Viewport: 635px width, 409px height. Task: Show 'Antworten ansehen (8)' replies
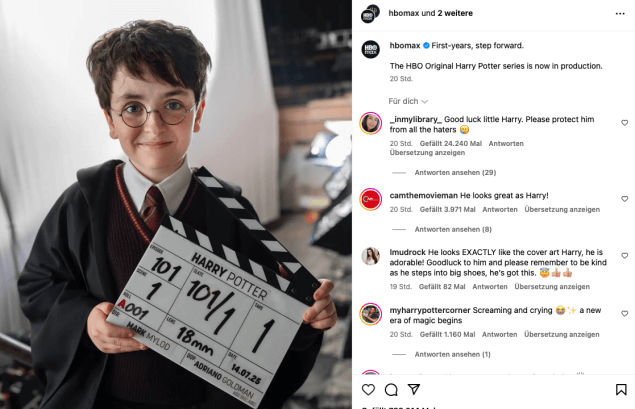[x=453, y=229]
